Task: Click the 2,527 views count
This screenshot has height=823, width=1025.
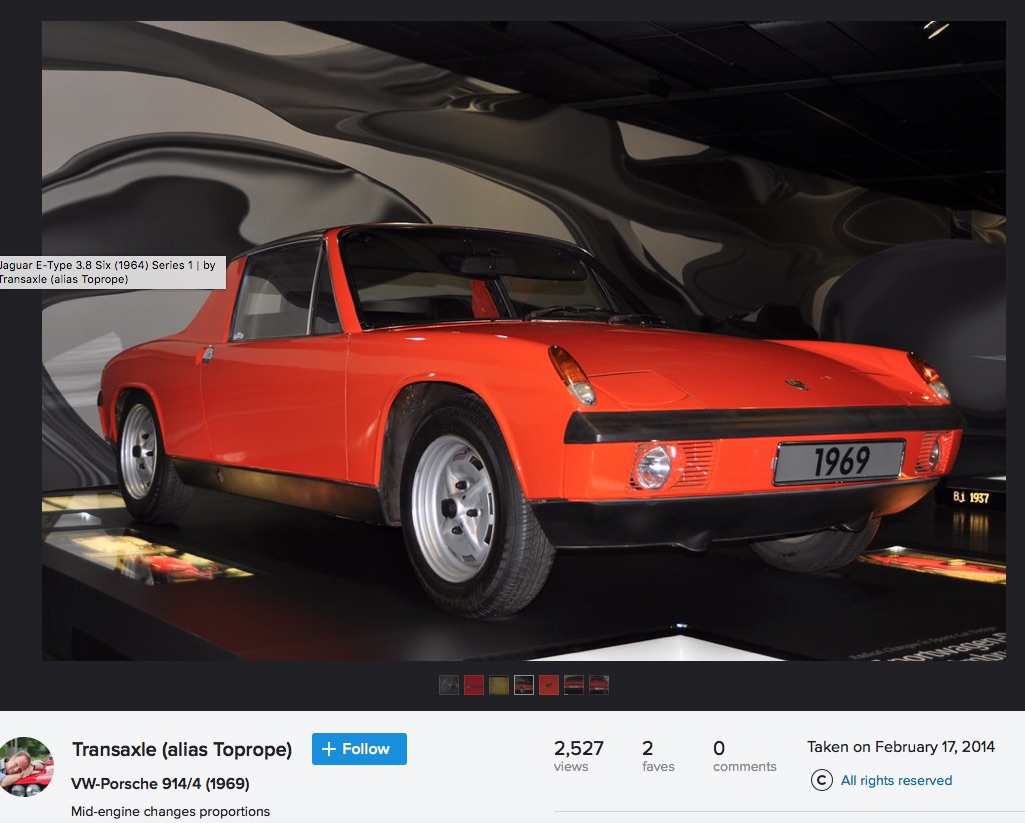Action: click(579, 755)
